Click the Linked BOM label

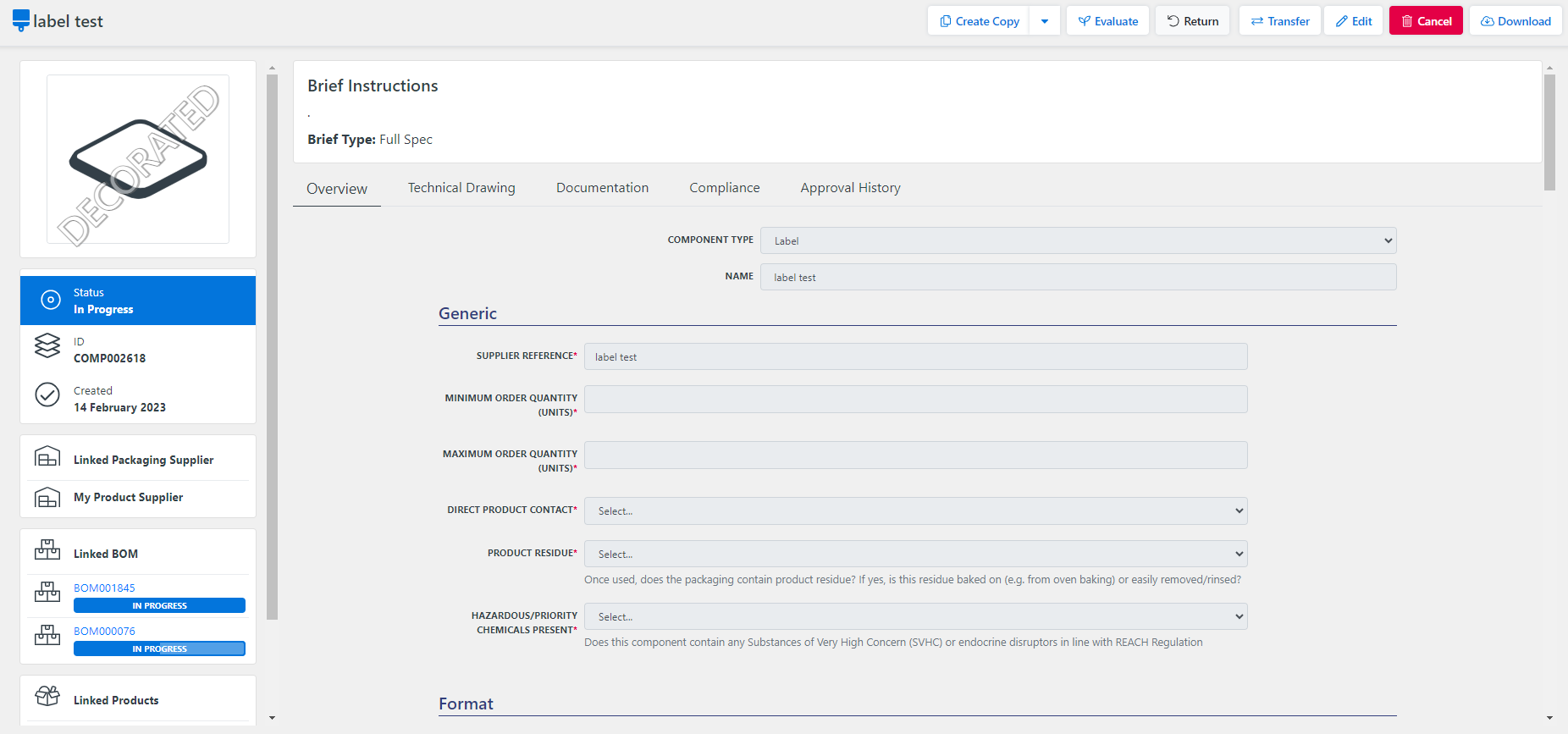(106, 554)
